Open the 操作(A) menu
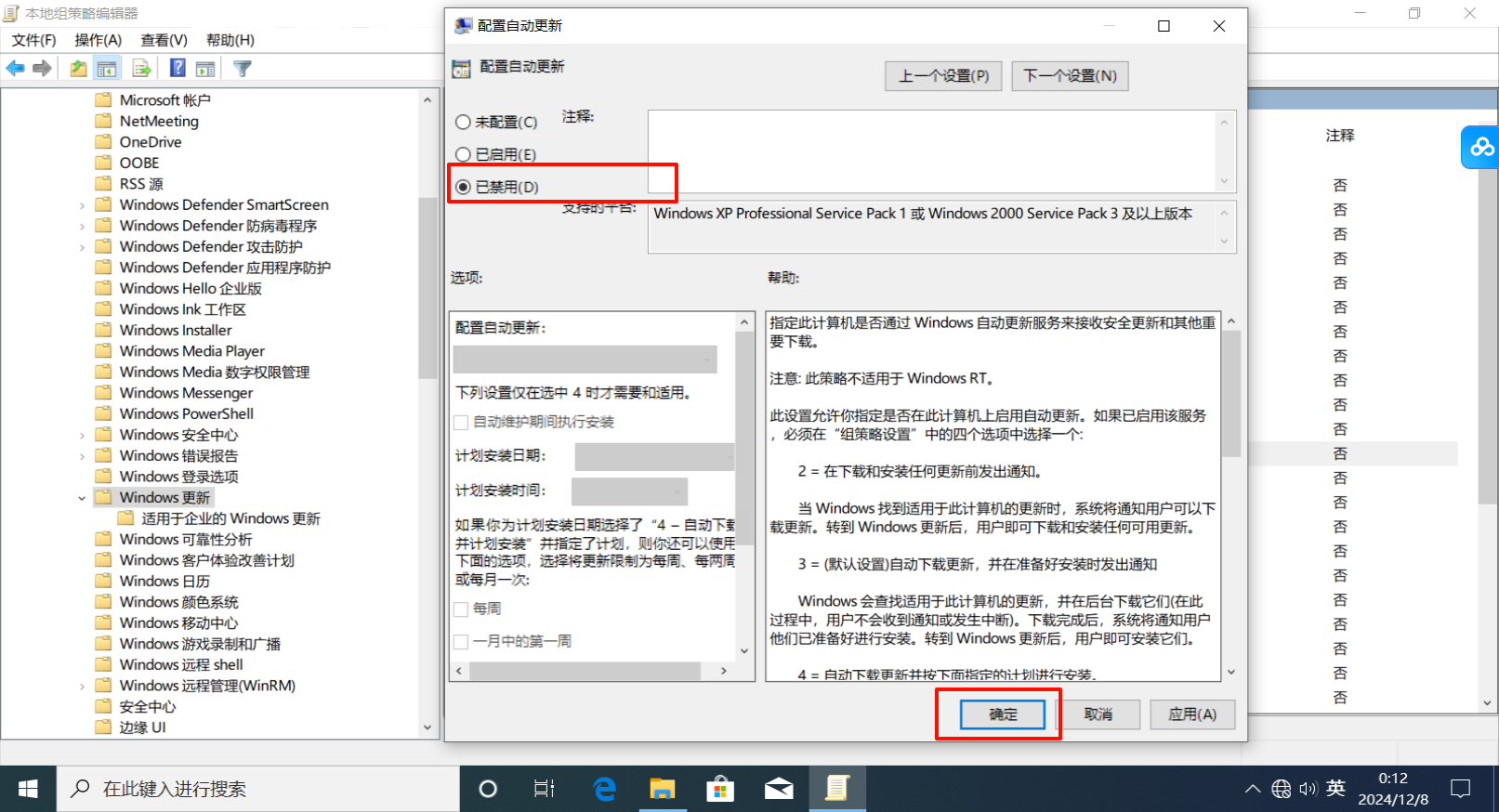 [x=99, y=40]
